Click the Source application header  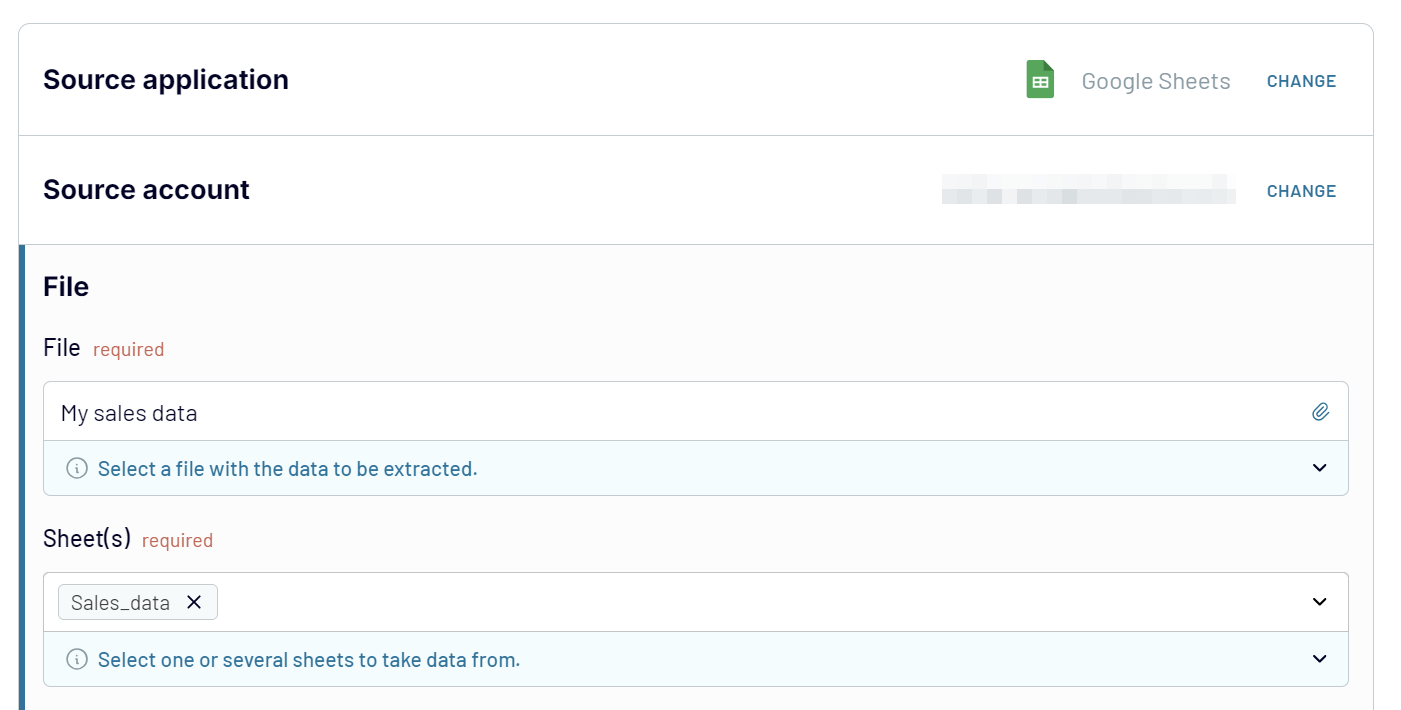click(165, 79)
